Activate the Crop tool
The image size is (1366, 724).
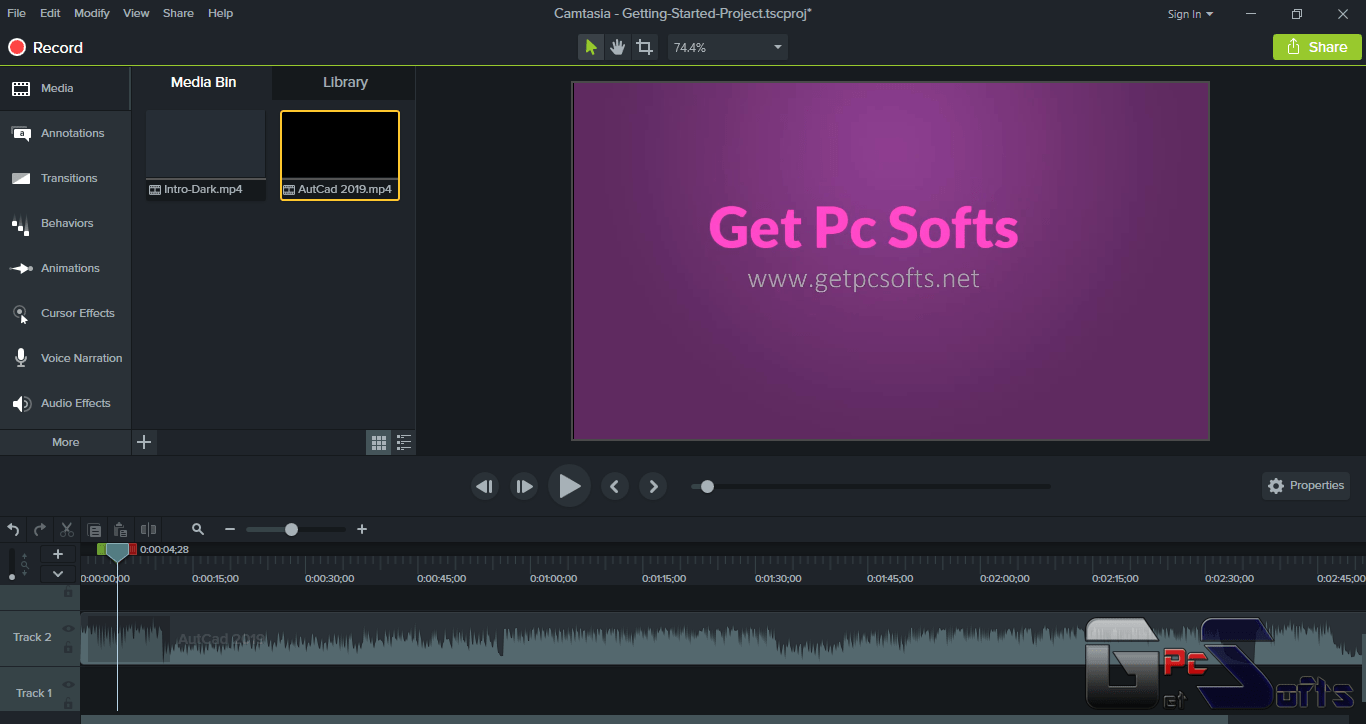click(645, 47)
